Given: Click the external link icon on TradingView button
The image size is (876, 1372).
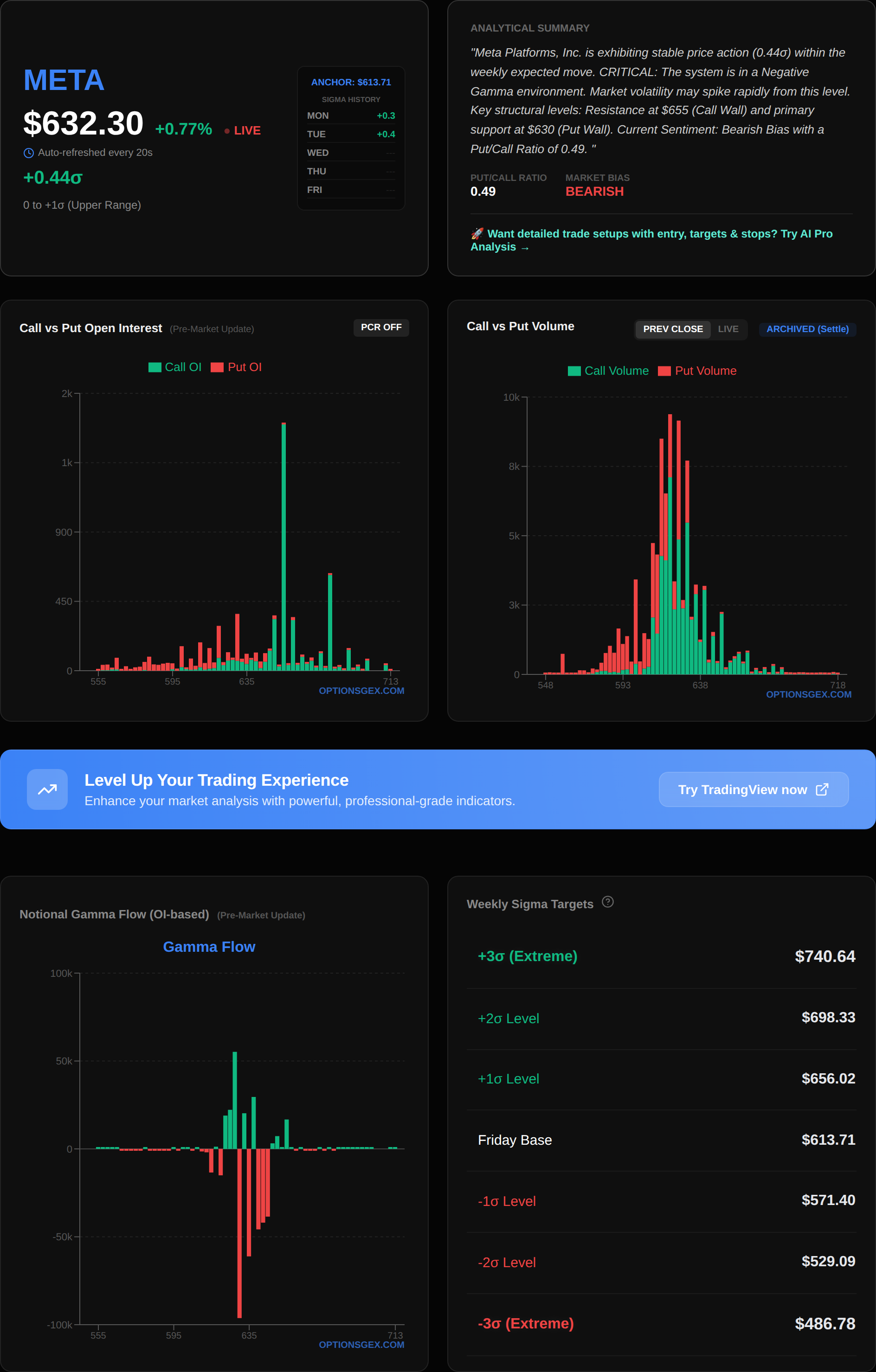Looking at the screenshot, I should pos(822,789).
